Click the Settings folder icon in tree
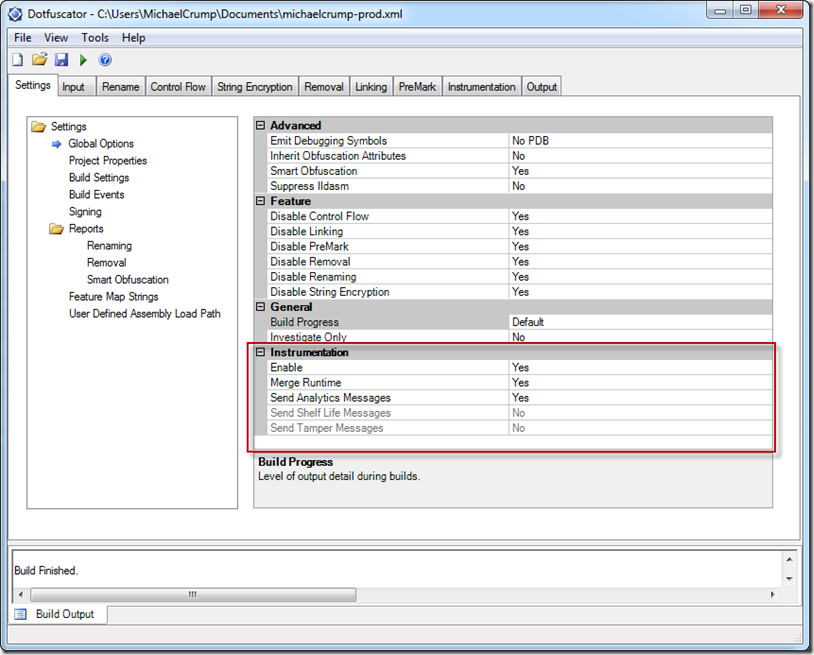 click(38, 127)
